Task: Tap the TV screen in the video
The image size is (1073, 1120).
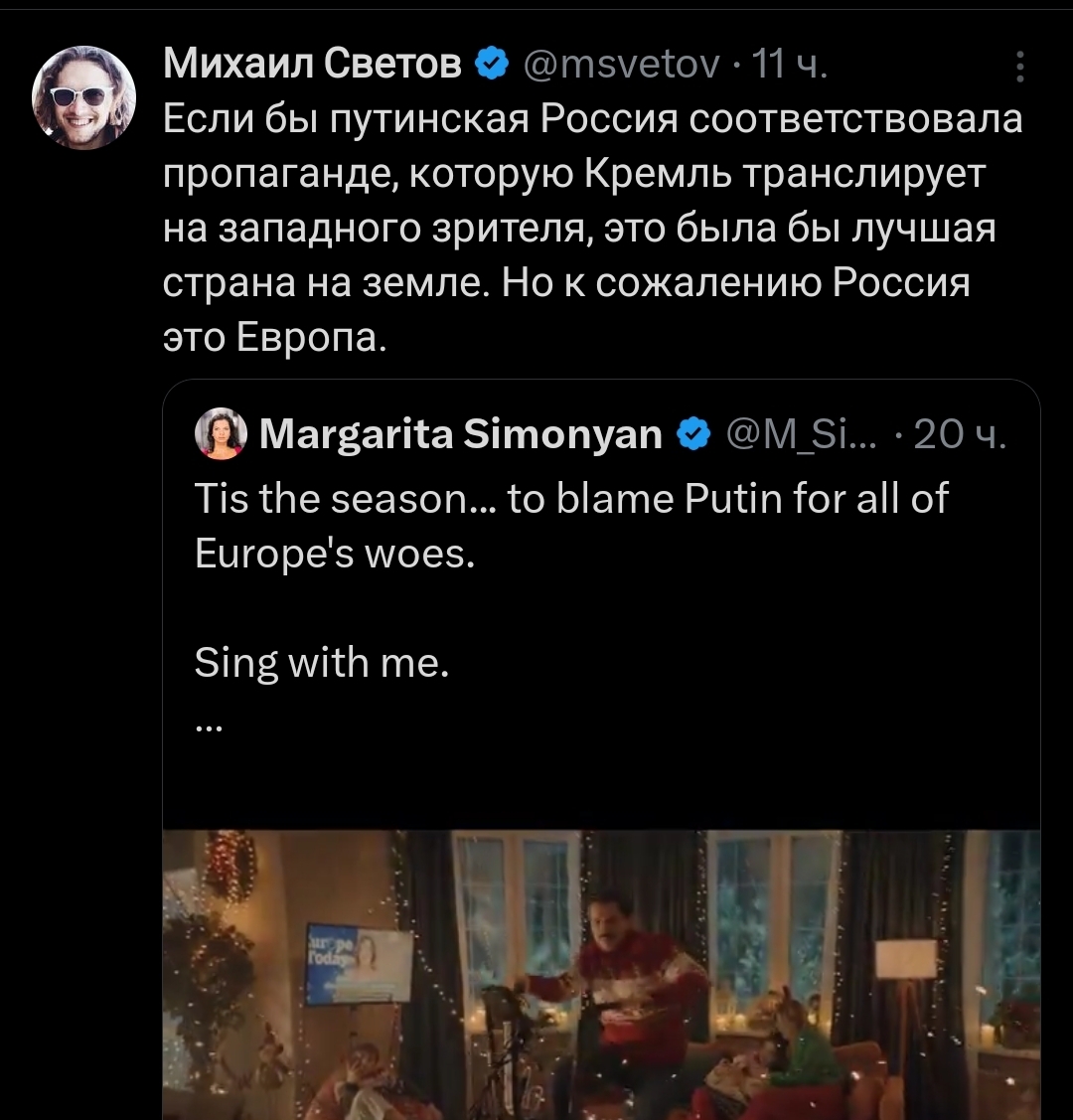Action: point(358,962)
